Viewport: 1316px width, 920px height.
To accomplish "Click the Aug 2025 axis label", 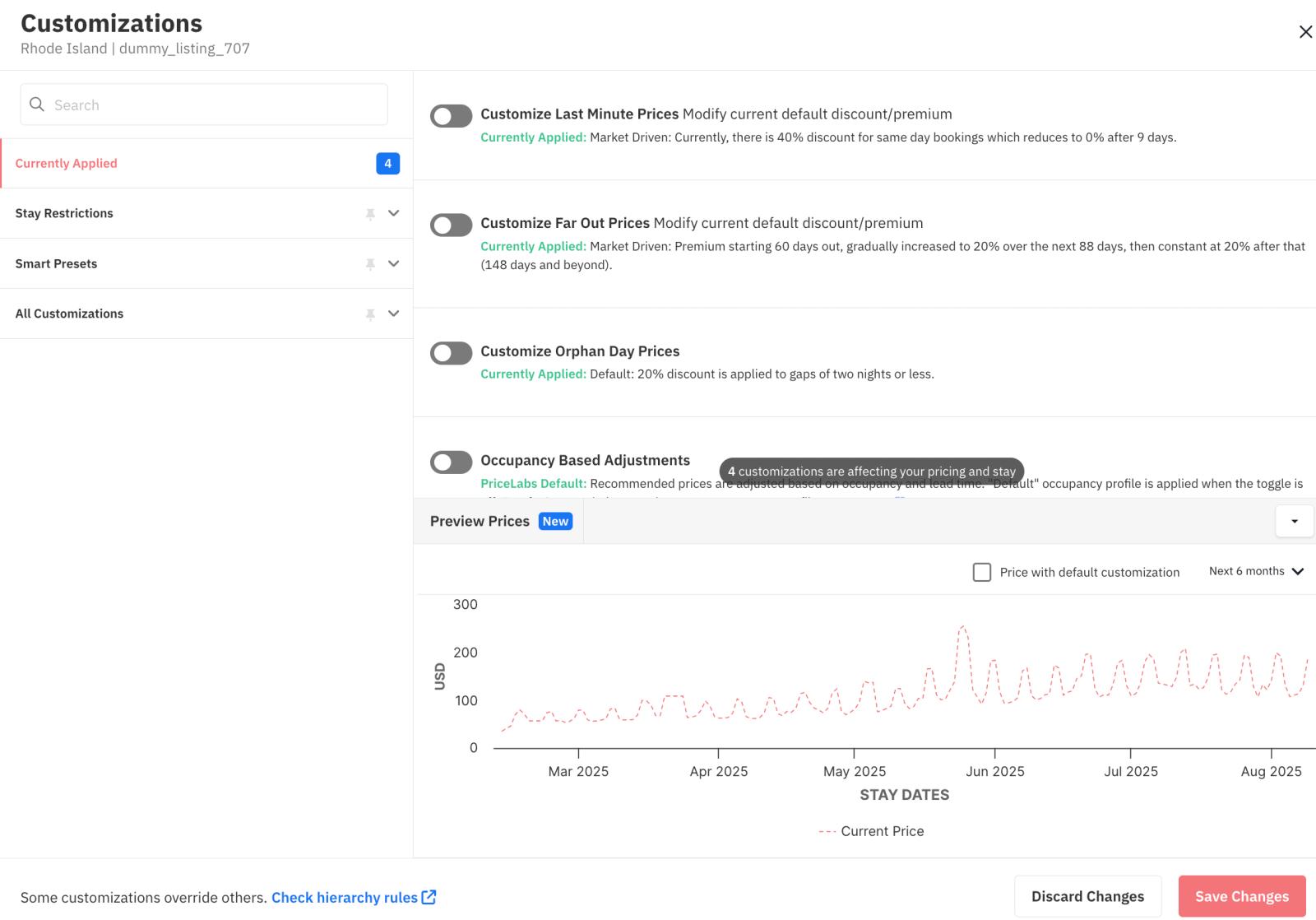I will tap(1271, 771).
